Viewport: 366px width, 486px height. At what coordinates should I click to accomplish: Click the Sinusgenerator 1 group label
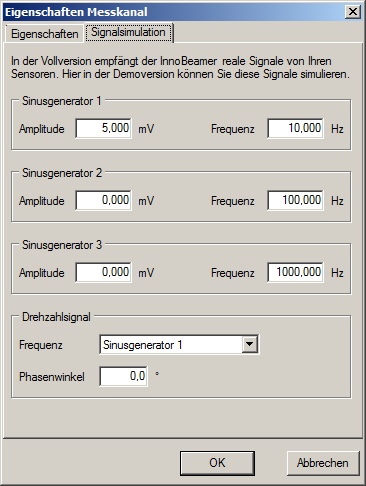(x=61, y=101)
